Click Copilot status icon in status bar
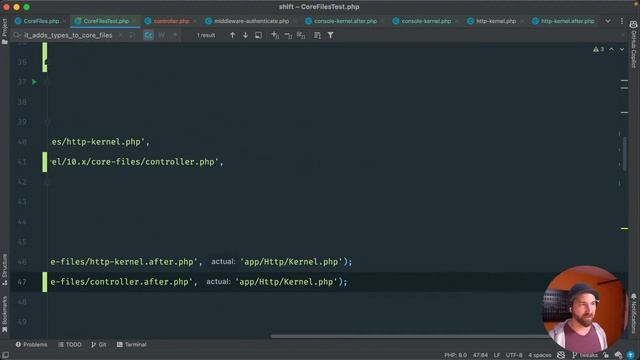This screenshot has height=360, width=640. pos(561,356)
